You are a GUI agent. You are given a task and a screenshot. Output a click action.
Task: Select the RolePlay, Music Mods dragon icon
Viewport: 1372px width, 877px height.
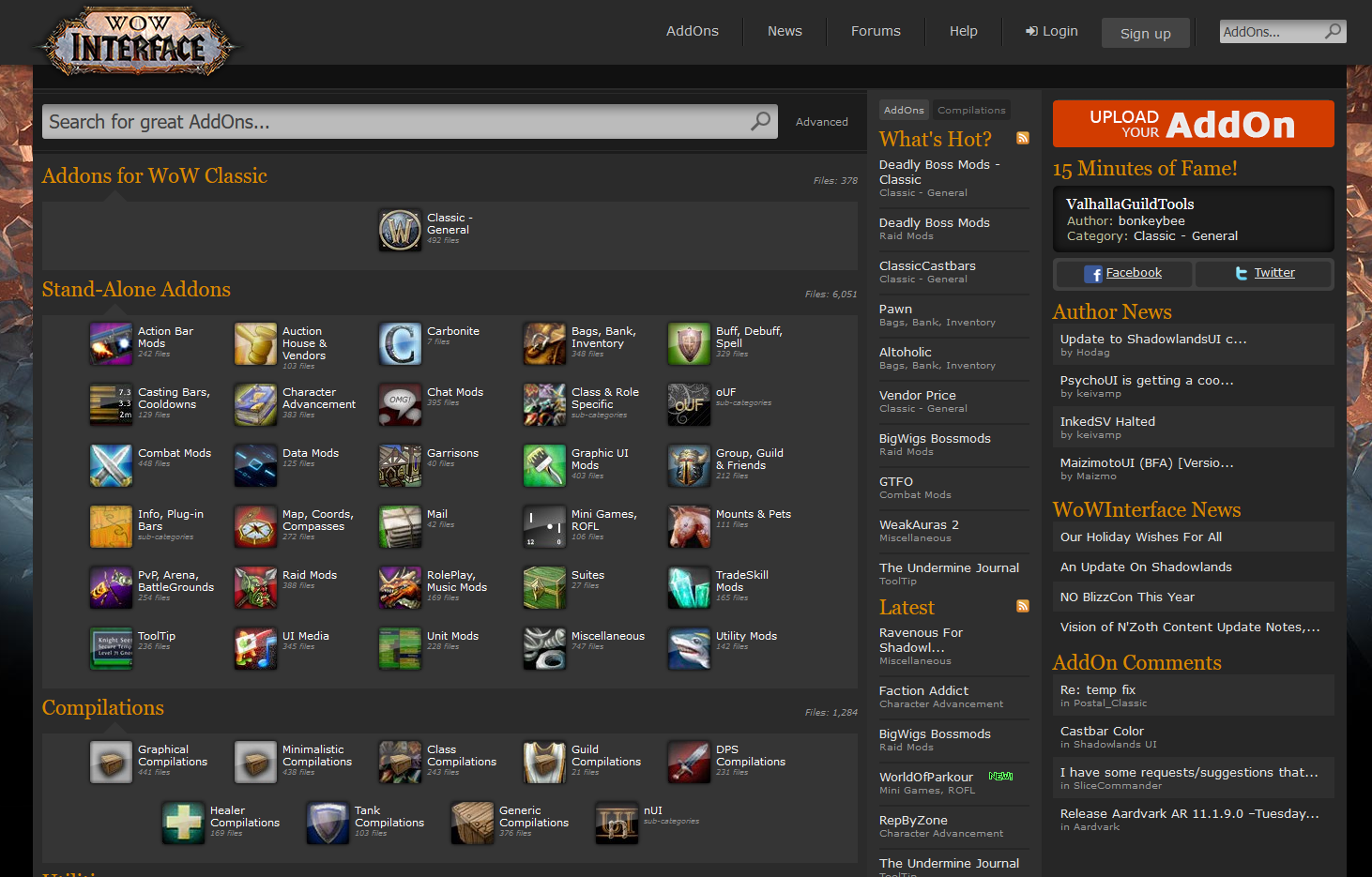400,587
